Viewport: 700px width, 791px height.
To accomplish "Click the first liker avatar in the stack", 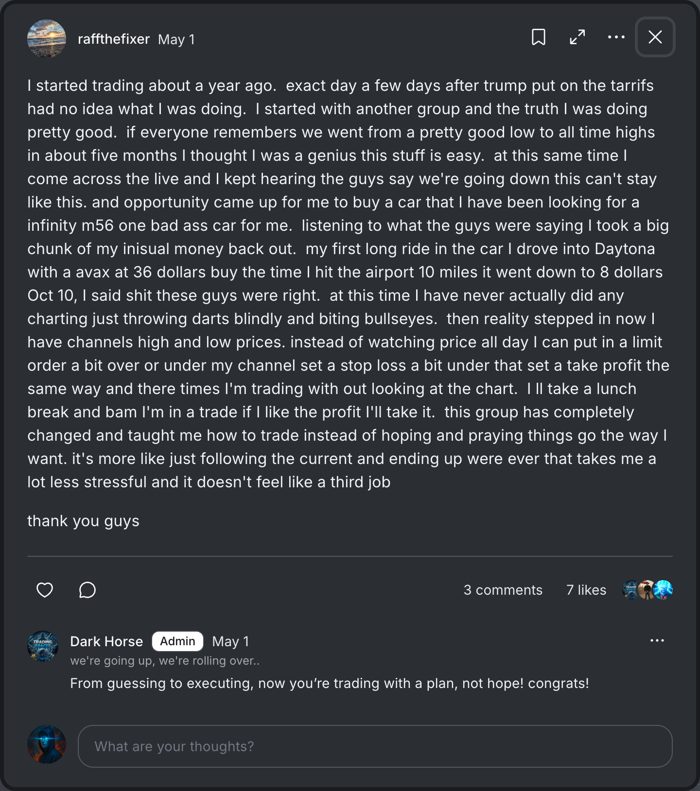I will point(631,589).
